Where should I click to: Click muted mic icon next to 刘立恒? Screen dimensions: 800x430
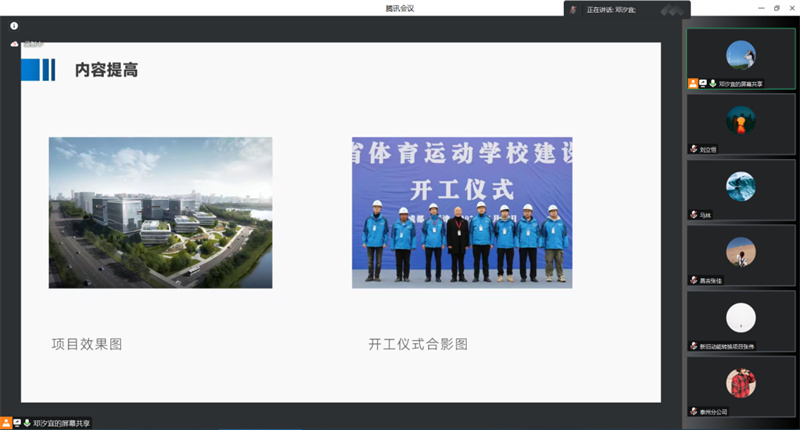click(692, 149)
